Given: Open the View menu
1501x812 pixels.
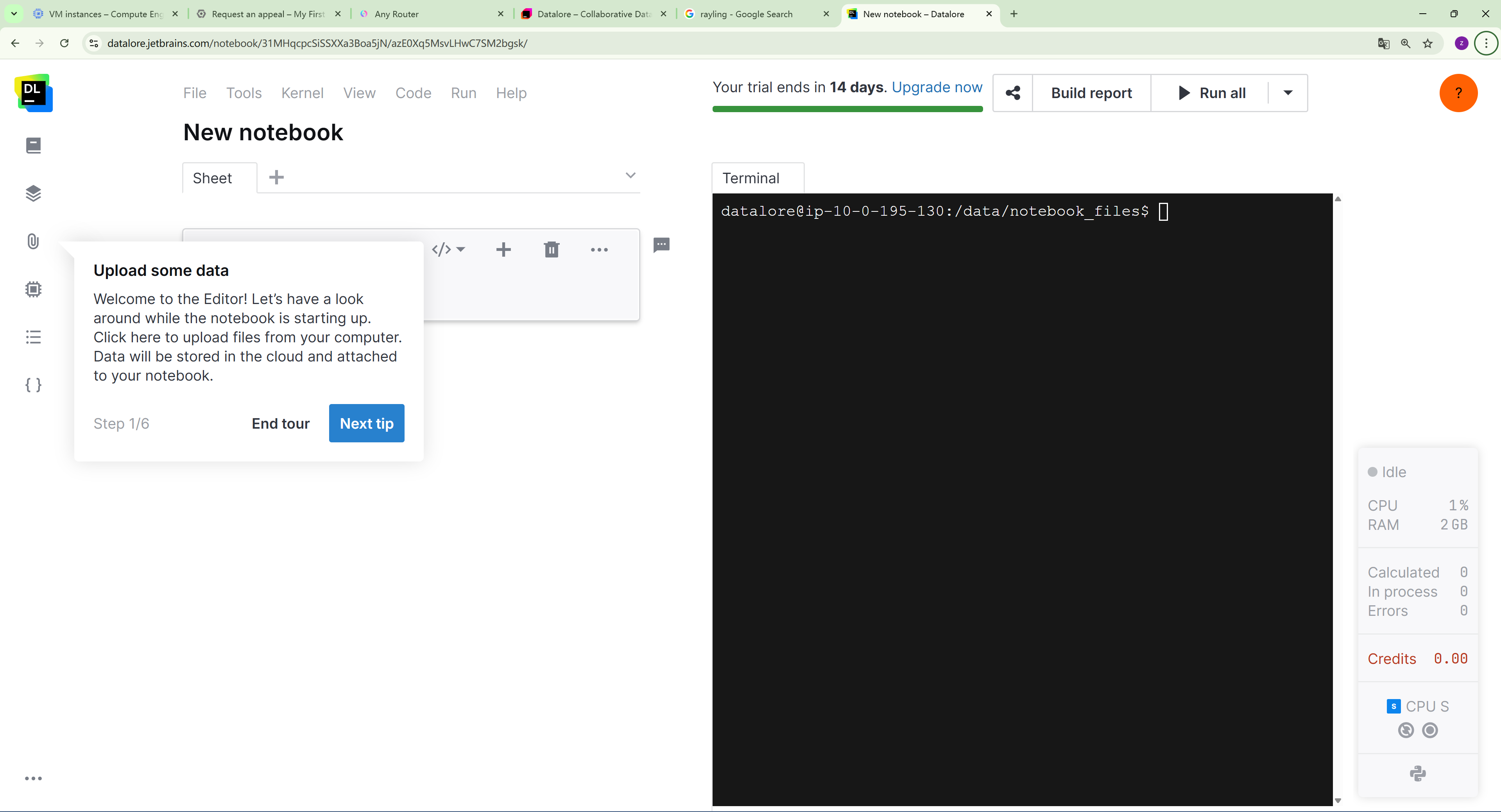Looking at the screenshot, I should 359,93.
